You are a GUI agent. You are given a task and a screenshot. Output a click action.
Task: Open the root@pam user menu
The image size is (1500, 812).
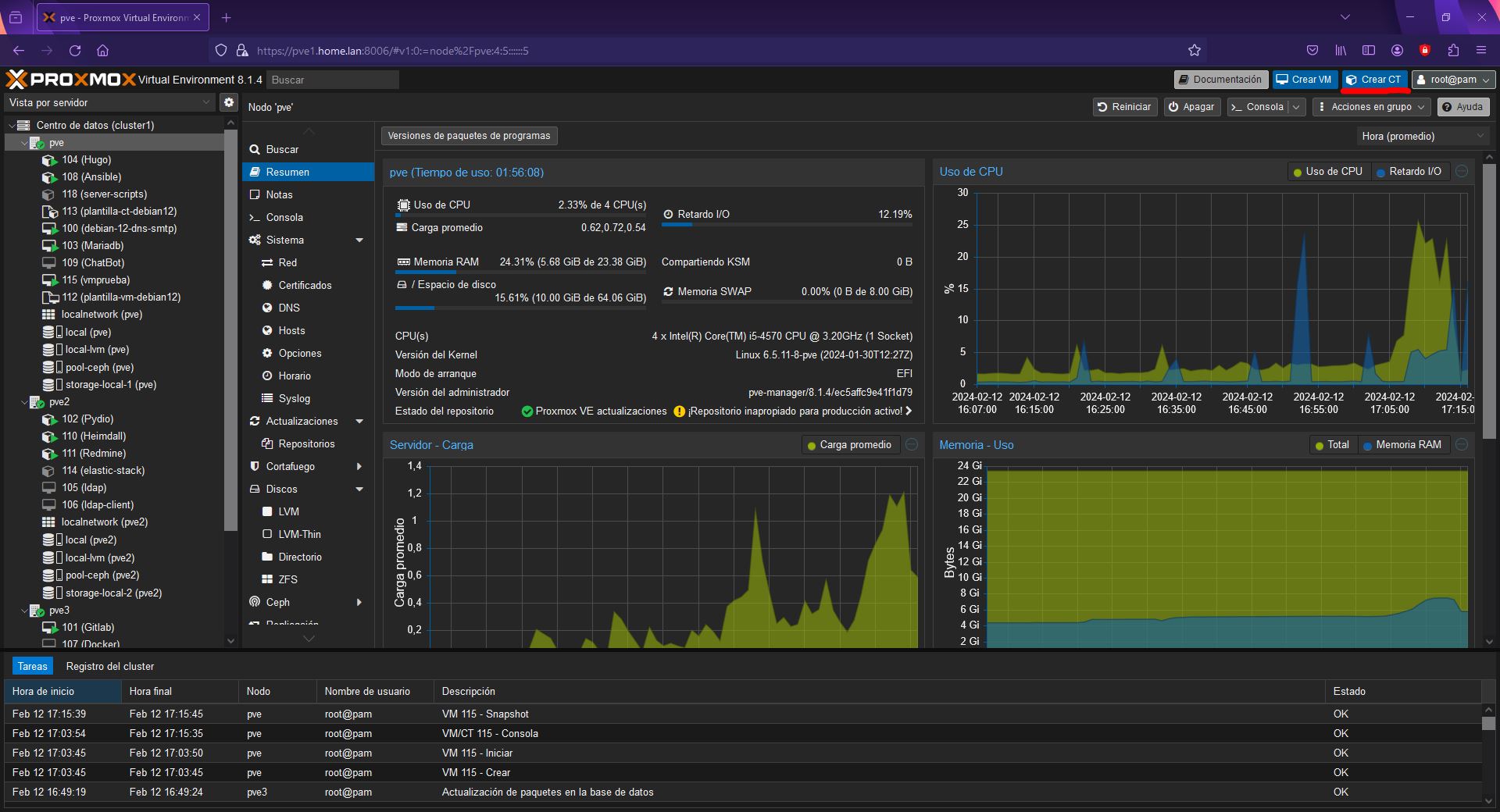[x=1454, y=80]
